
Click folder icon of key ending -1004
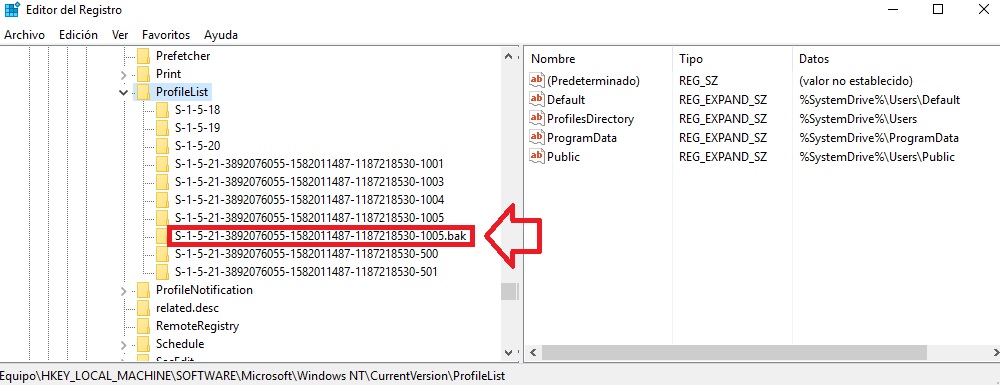(162, 200)
